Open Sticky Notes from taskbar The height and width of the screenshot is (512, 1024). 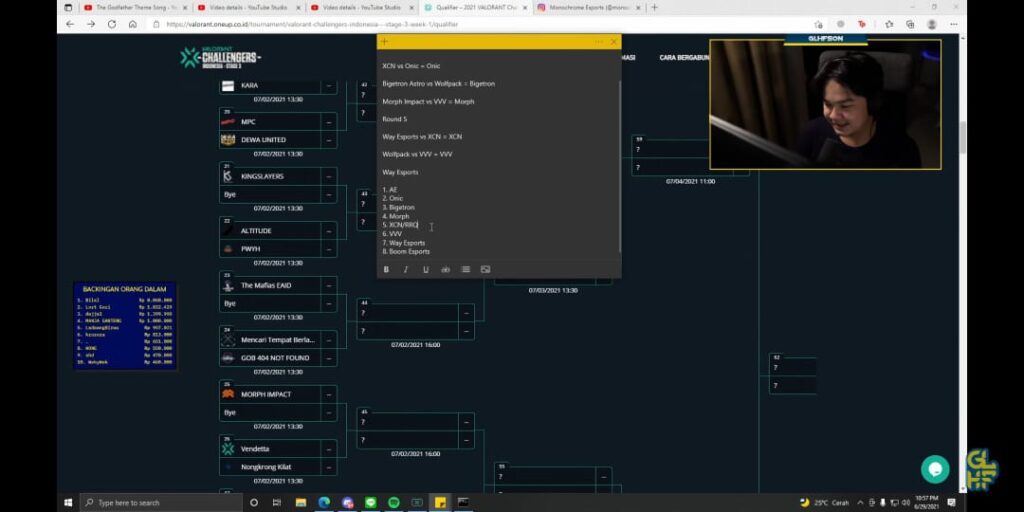coord(441,503)
